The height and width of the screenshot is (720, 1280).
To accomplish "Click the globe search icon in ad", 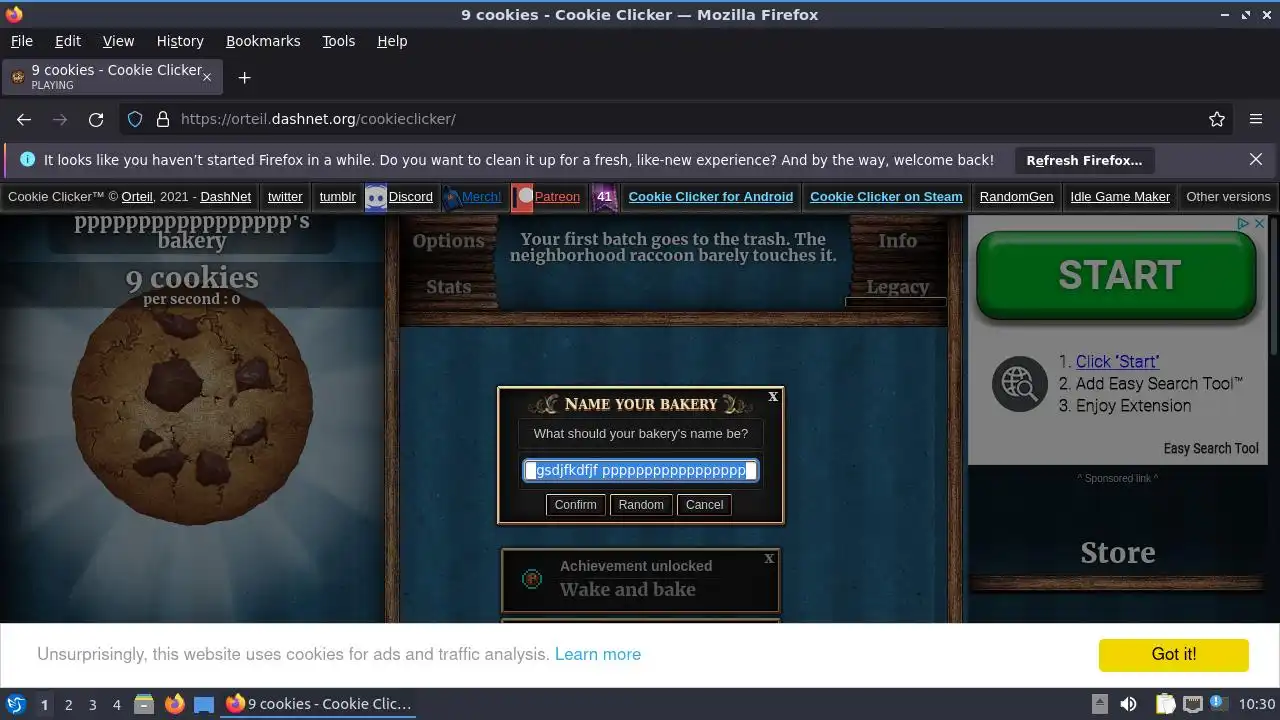I will click(1019, 384).
